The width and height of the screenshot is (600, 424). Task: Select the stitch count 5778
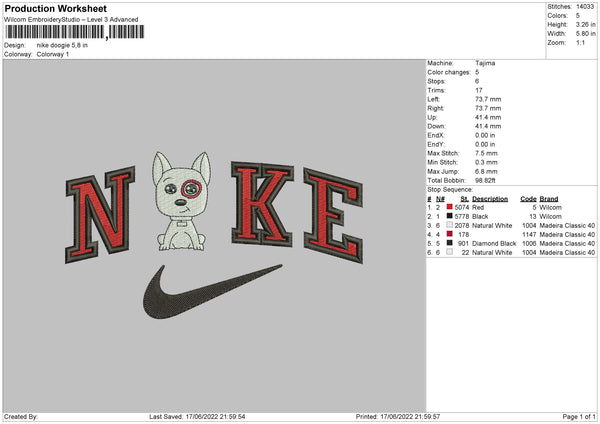coord(462,217)
